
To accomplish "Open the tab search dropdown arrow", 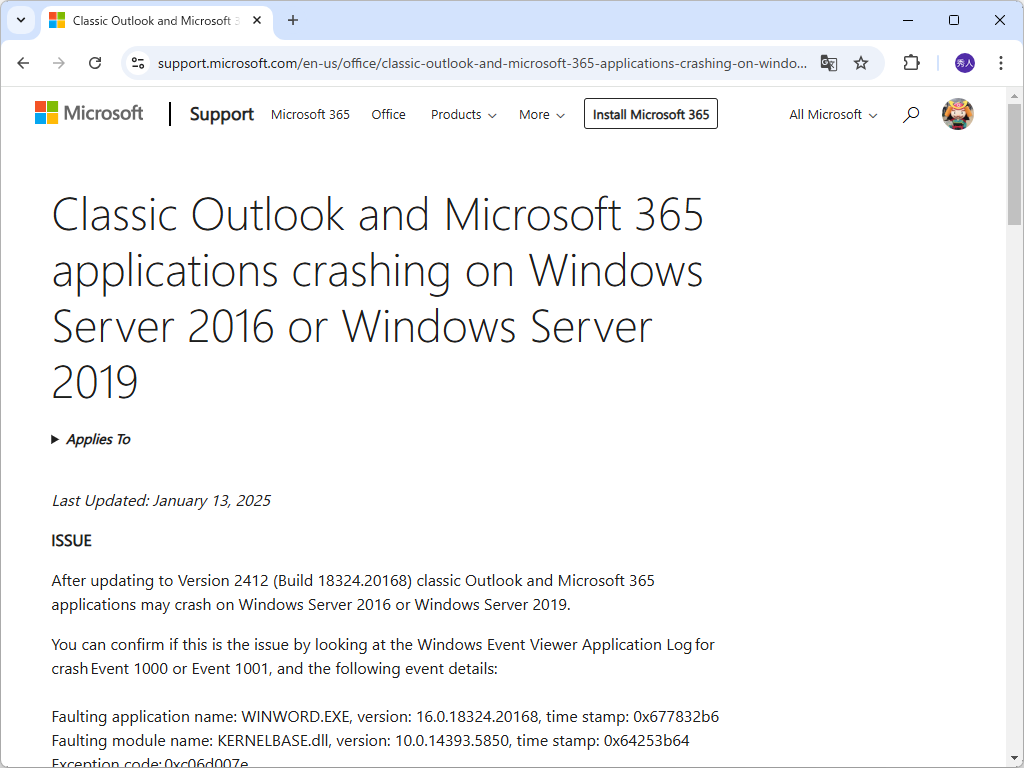I will click(21, 20).
